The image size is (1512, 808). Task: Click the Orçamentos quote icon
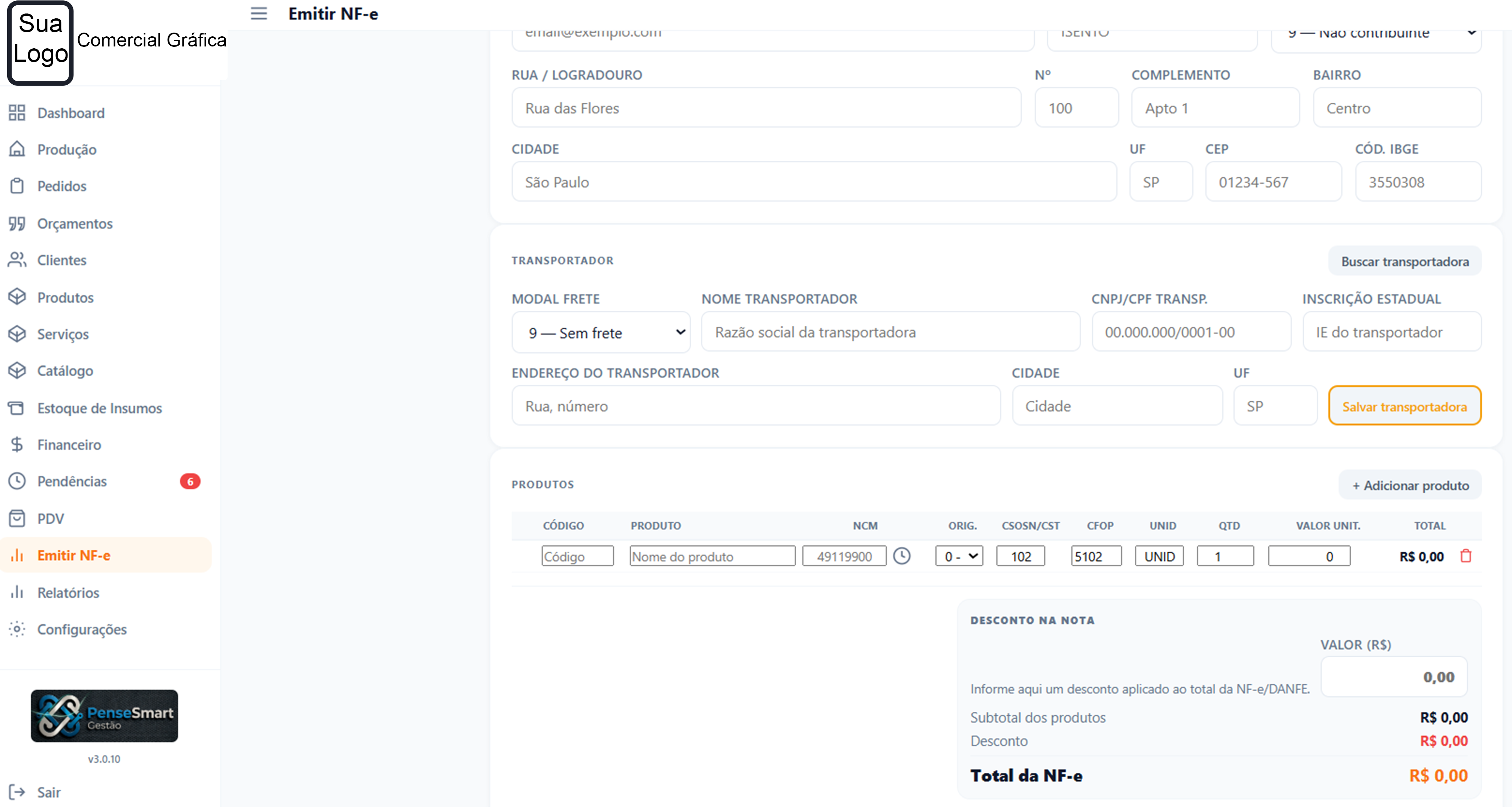pyautogui.click(x=17, y=224)
